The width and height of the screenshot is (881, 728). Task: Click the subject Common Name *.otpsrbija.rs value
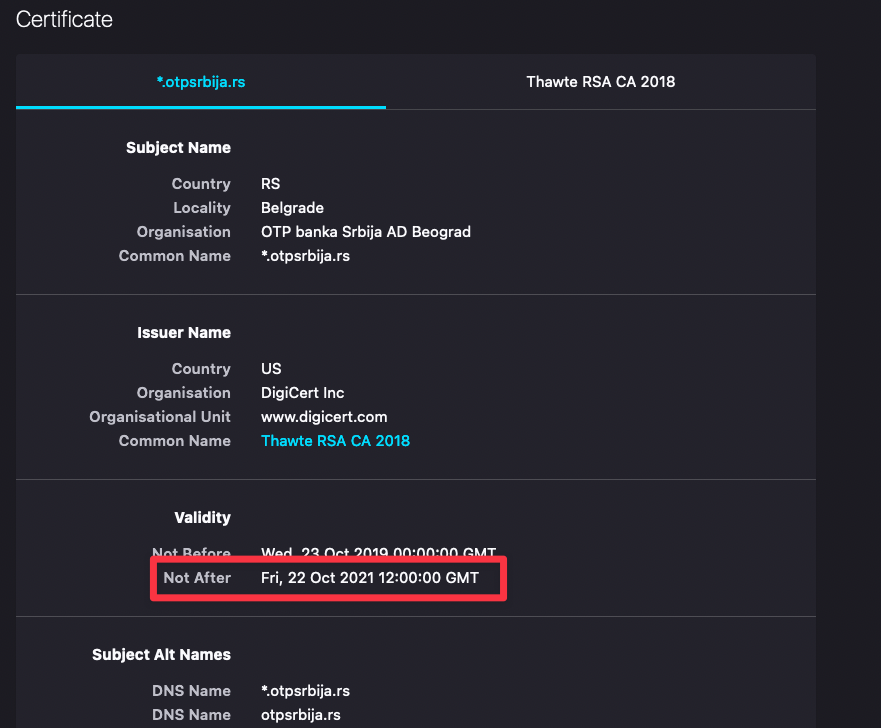tap(305, 256)
